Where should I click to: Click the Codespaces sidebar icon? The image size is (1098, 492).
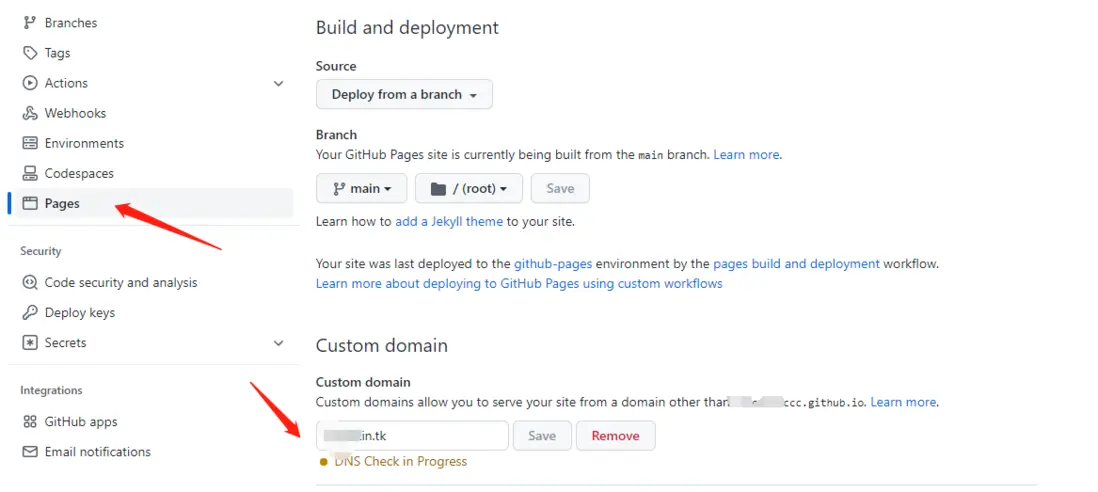(x=30, y=173)
